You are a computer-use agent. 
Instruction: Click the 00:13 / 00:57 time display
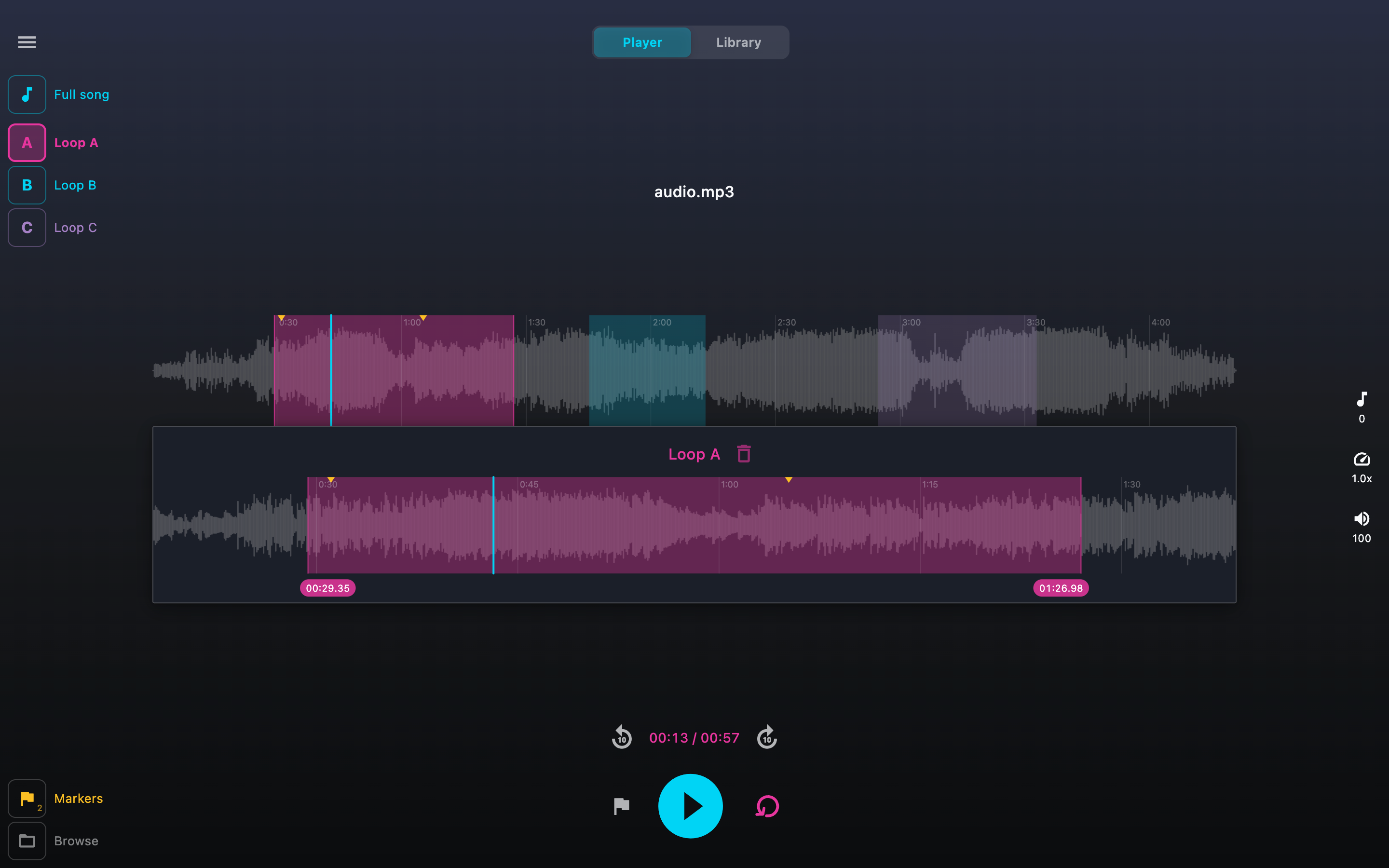coord(694,738)
